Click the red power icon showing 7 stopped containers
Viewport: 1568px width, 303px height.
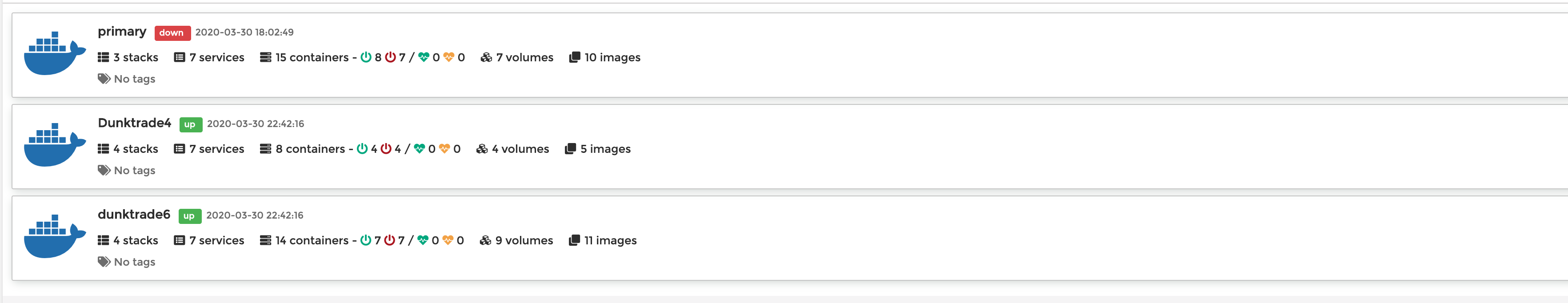[x=390, y=57]
